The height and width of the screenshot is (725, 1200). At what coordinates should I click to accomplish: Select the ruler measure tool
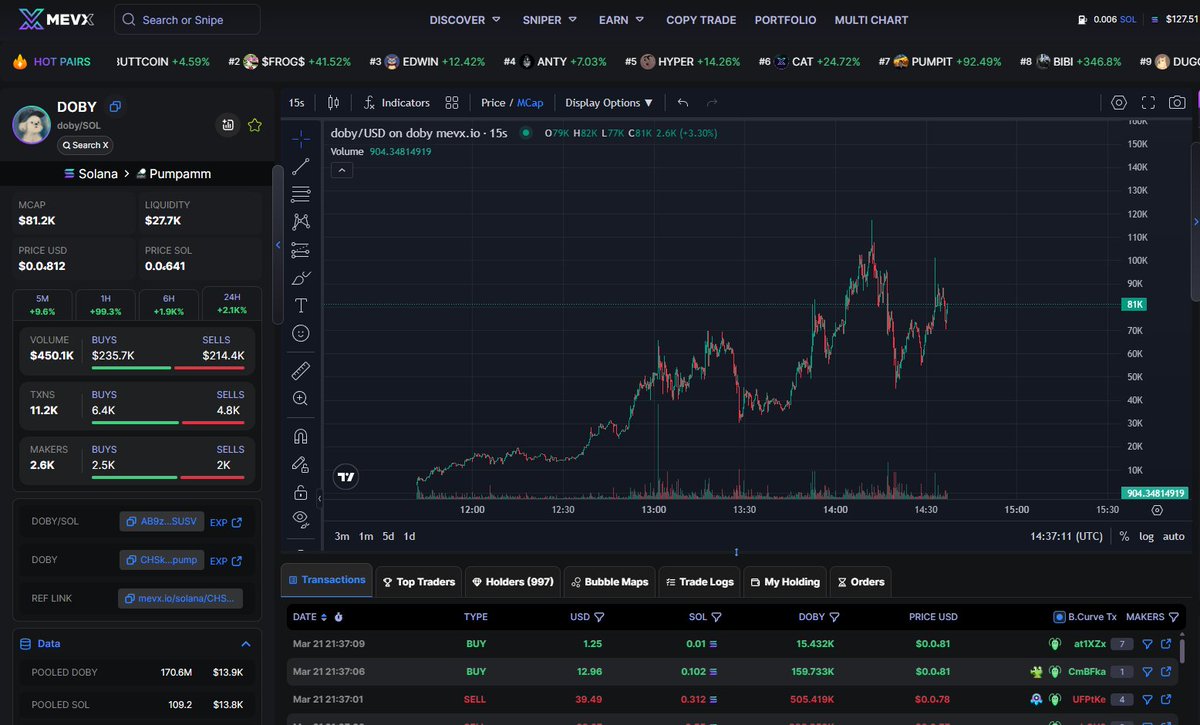coord(300,371)
